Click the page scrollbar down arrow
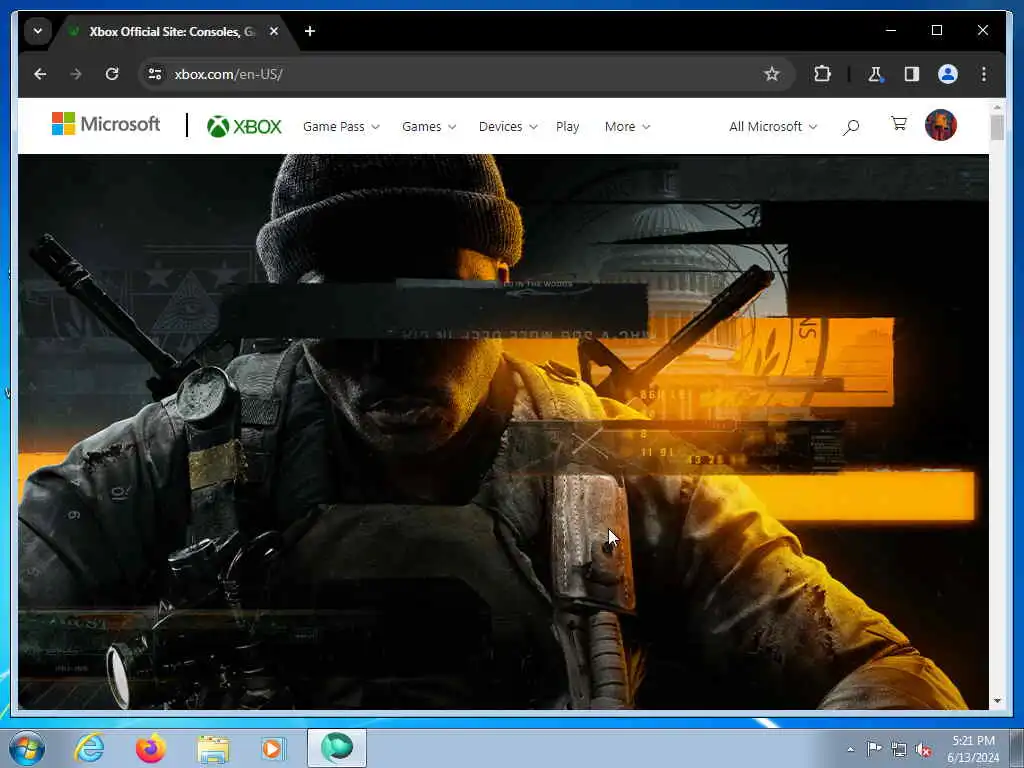This screenshot has width=1024, height=768. pyautogui.click(x=997, y=701)
